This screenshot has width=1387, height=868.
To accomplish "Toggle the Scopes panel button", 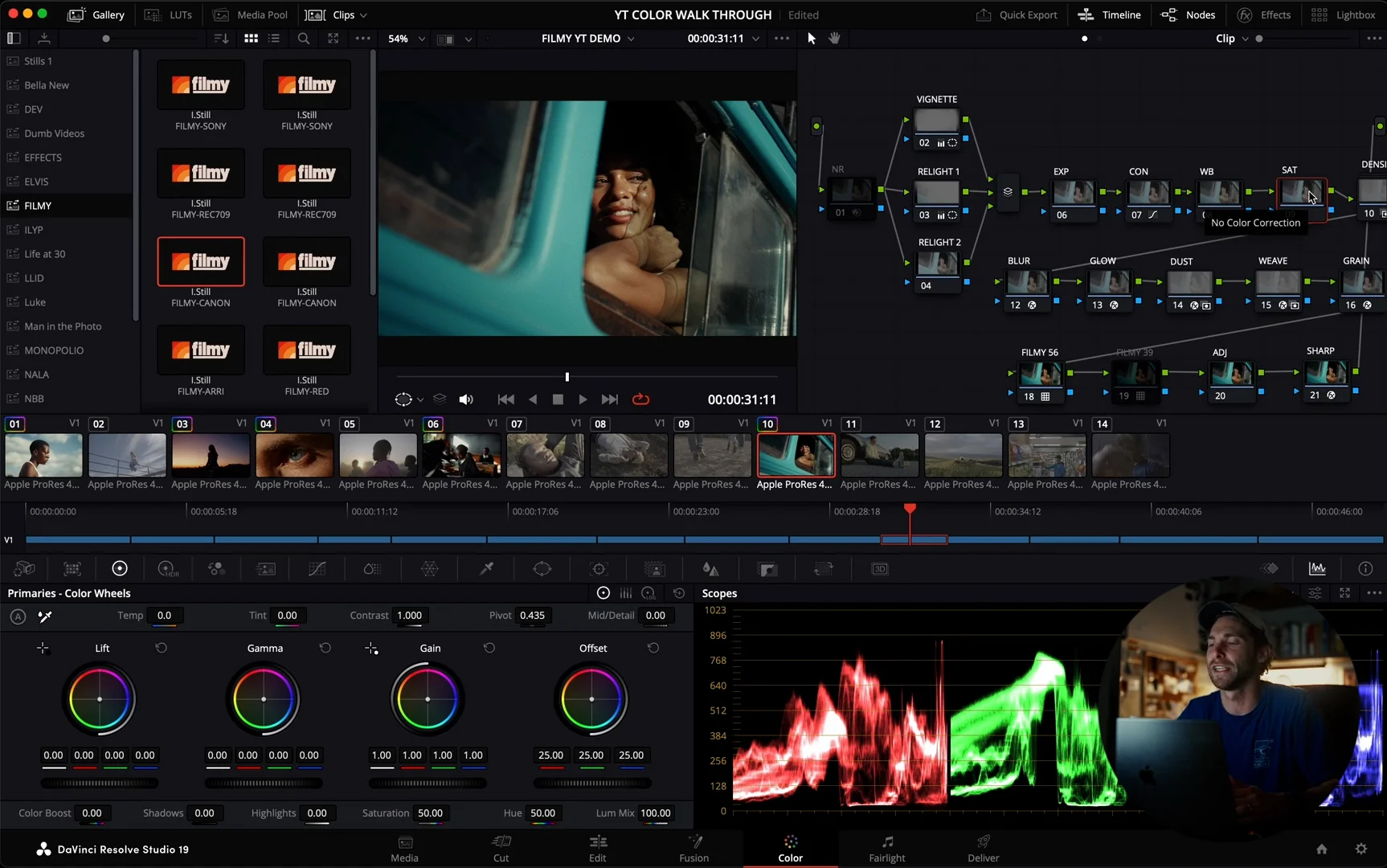I will 1317,569.
